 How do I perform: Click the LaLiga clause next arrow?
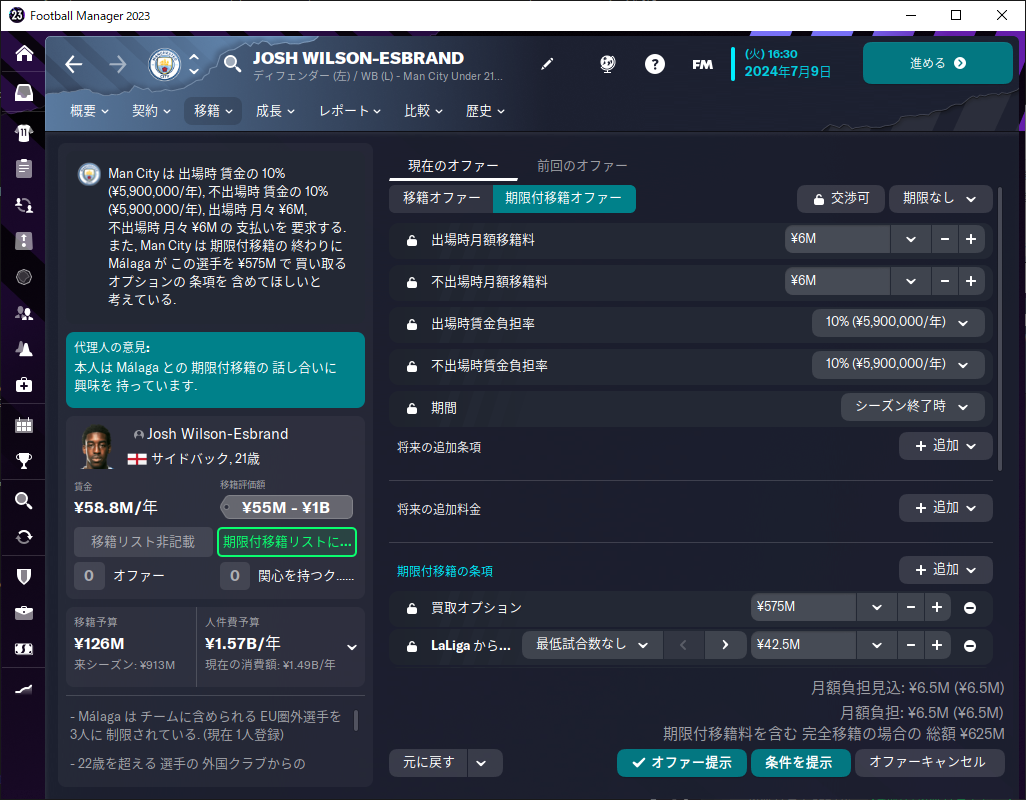coord(725,645)
